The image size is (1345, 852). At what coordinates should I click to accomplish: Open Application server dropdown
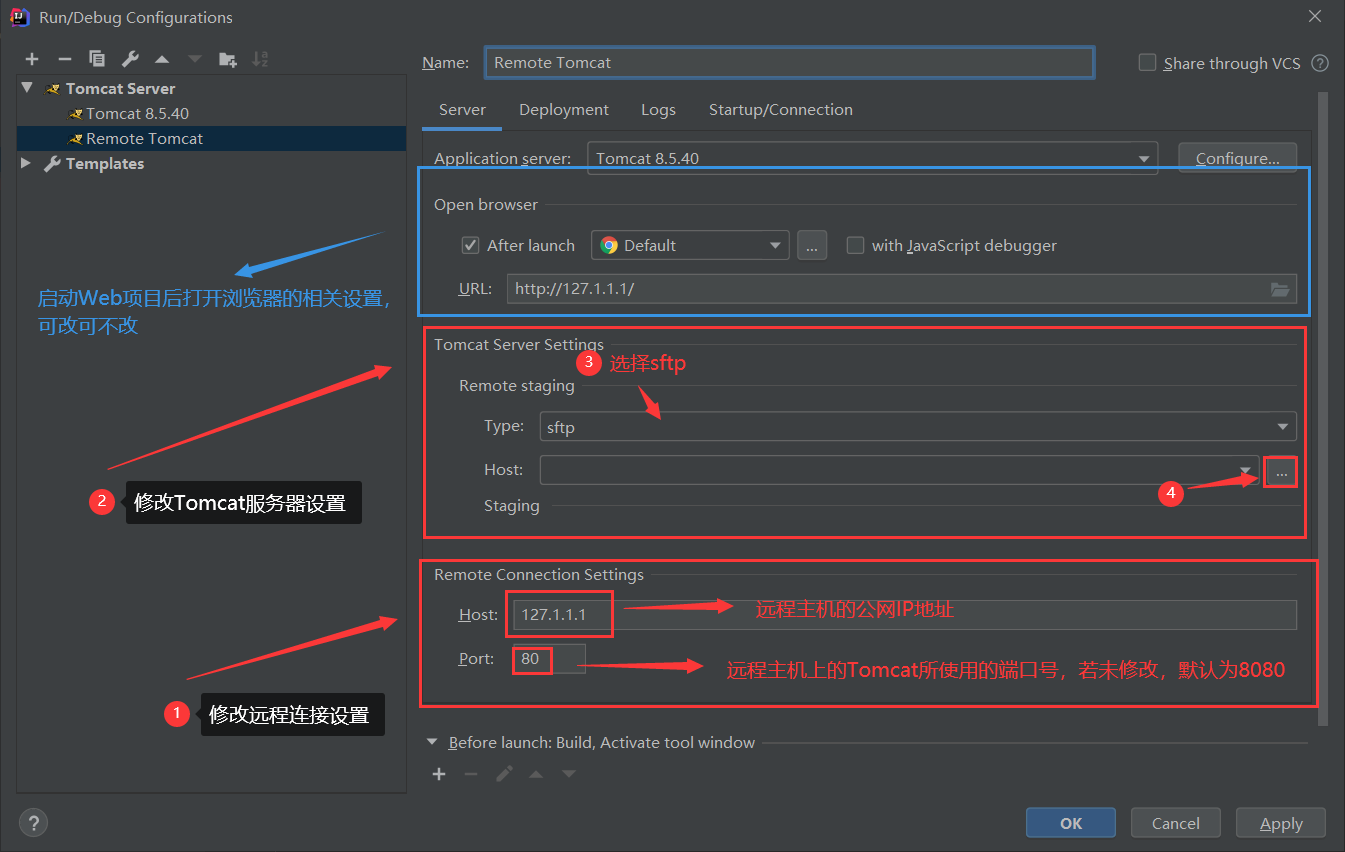pos(872,158)
